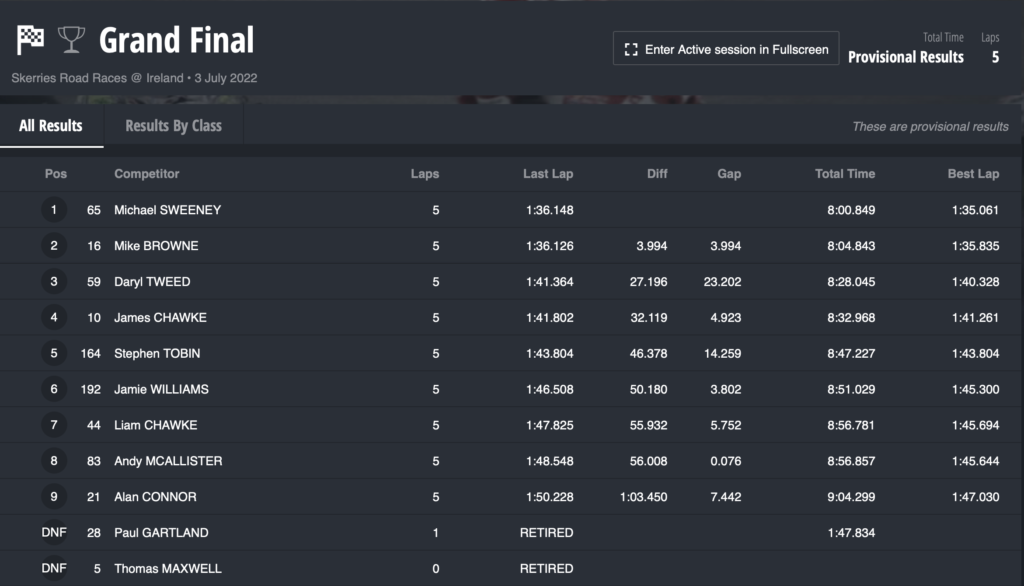Image resolution: width=1024 pixels, height=586 pixels.
Task: Click the DNF badge for Paul Gartland
Action: 54,532
